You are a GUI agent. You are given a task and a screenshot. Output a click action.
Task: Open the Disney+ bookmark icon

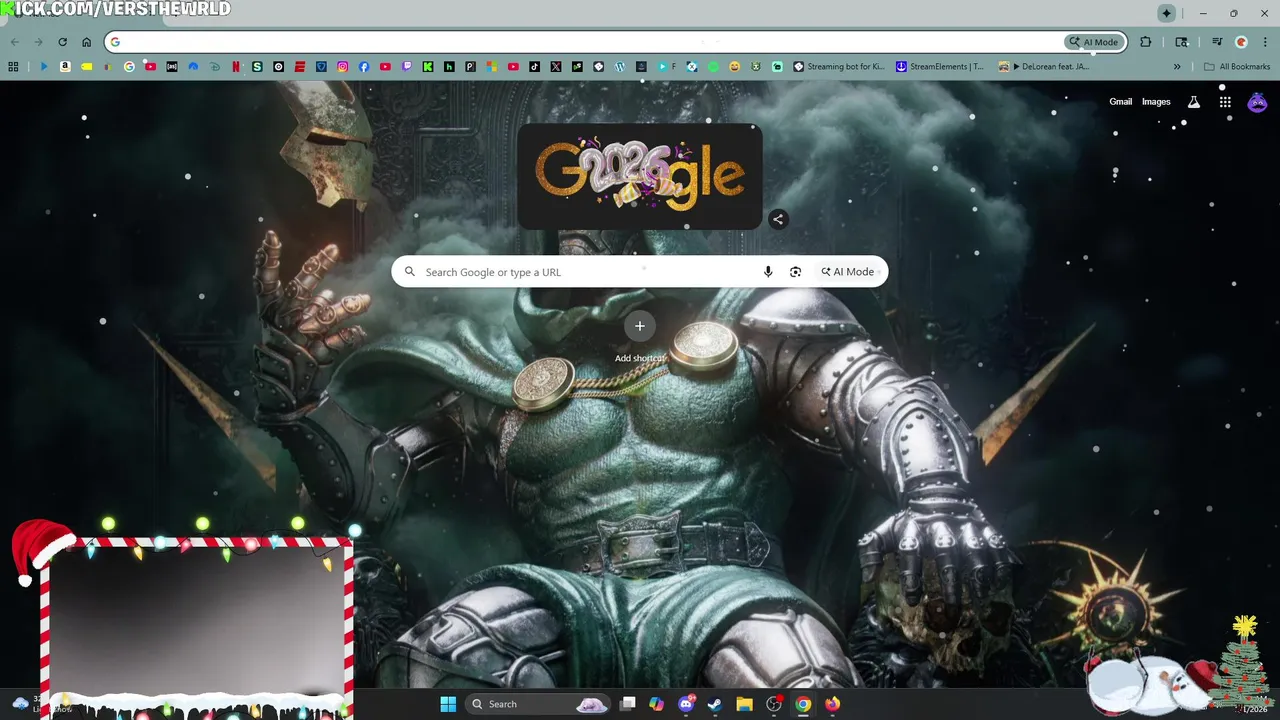tap(214, 67)
